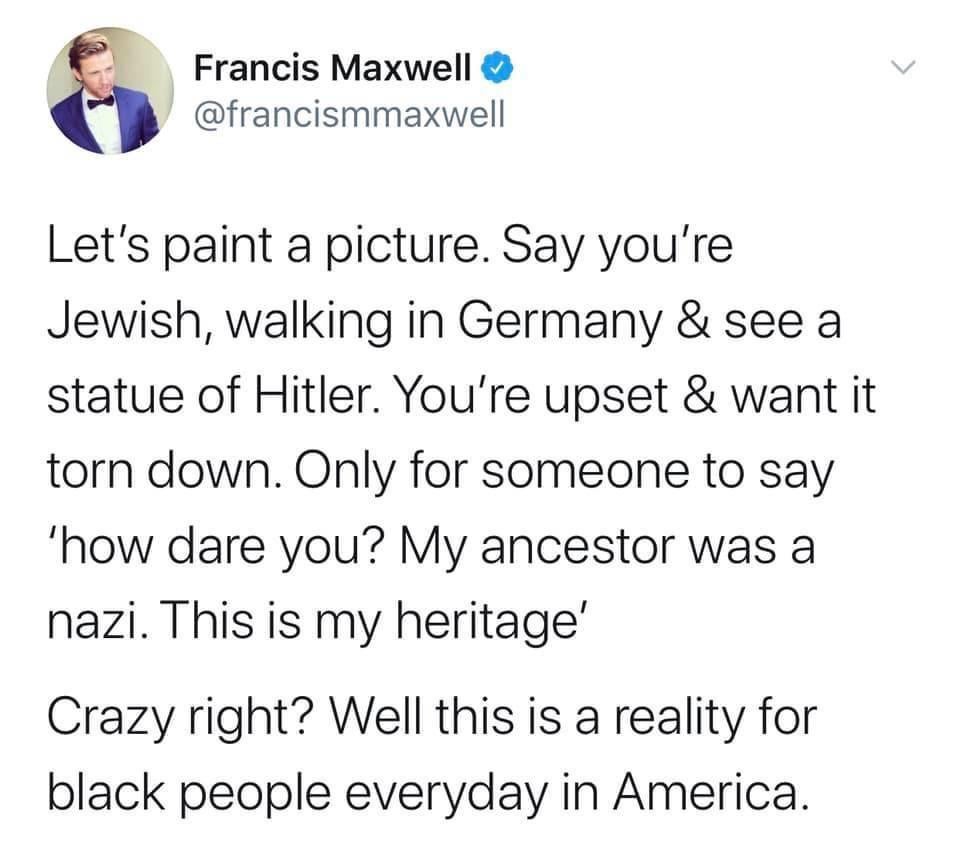Click the blue verified badge
Viewport: 960px width, 862px height.
499,70
